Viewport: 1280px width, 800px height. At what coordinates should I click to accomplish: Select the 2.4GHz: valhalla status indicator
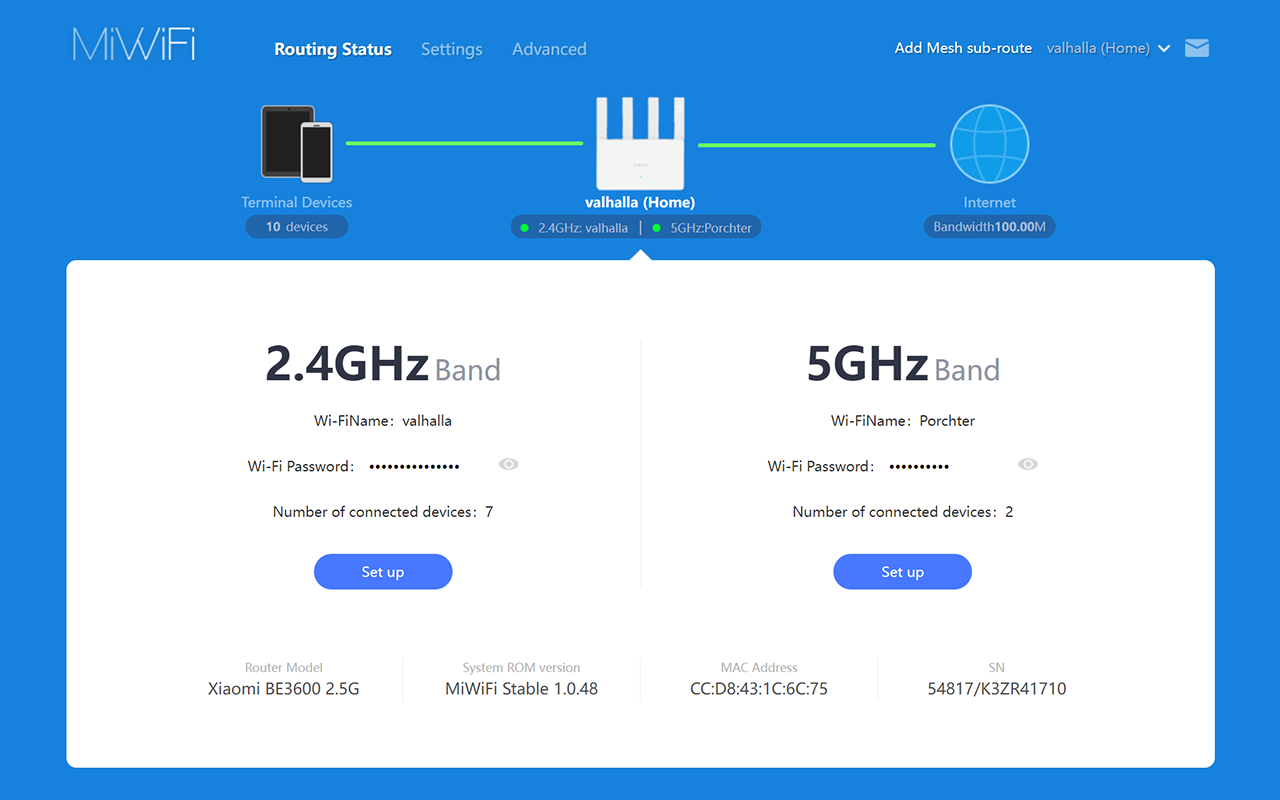[x=575, y=228]
